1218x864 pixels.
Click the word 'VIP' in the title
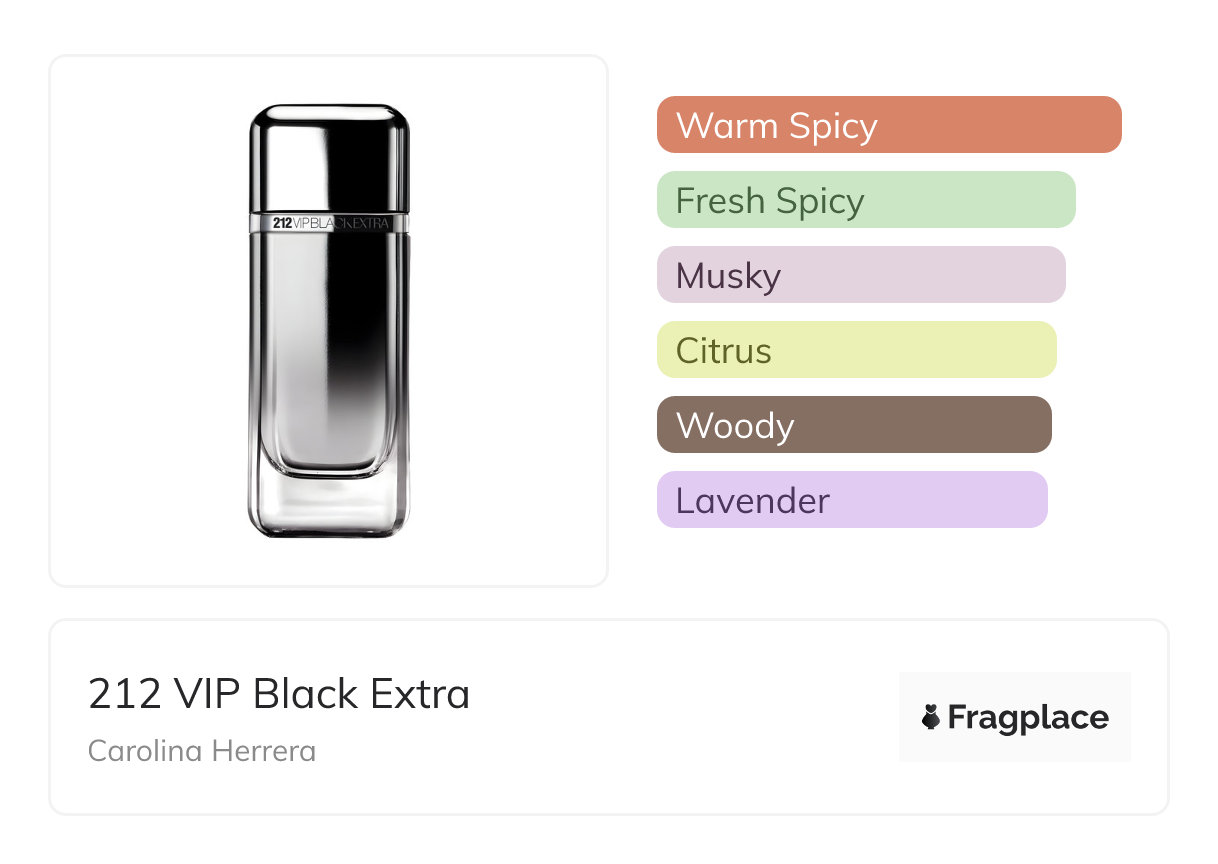click(x=207, y=695)
